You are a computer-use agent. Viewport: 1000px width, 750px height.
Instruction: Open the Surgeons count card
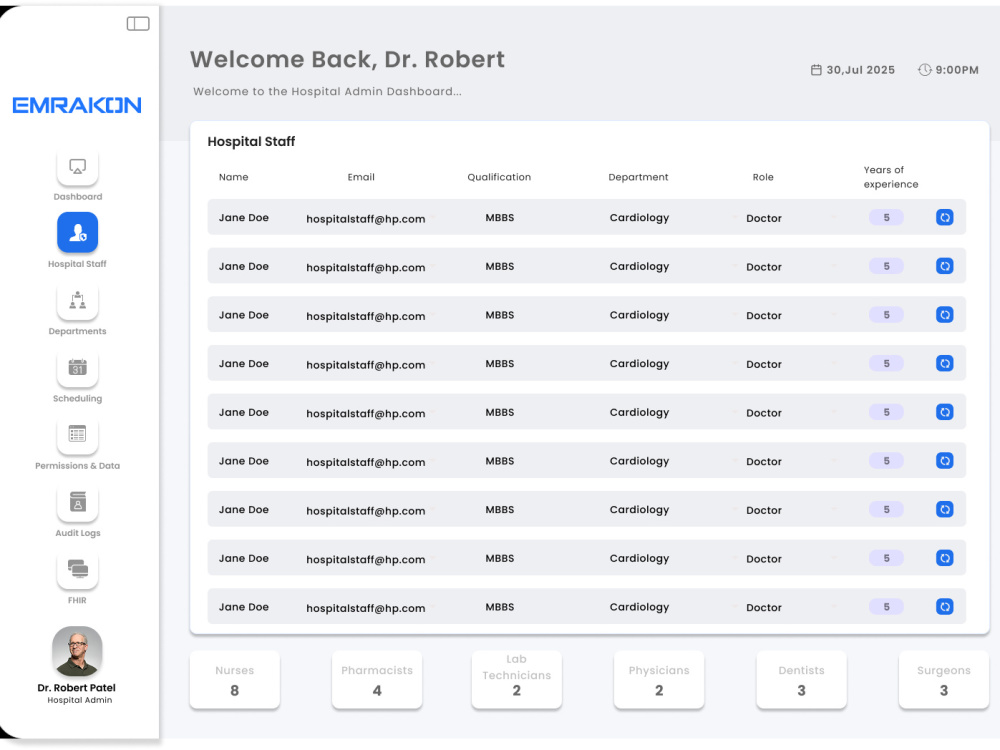click(944, 680)
